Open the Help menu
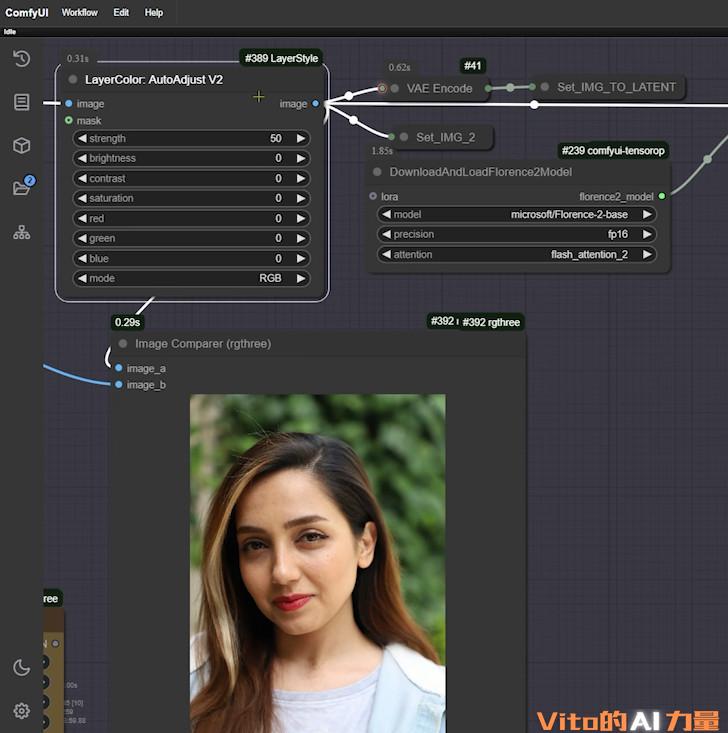728x733 pixels. 154,13
